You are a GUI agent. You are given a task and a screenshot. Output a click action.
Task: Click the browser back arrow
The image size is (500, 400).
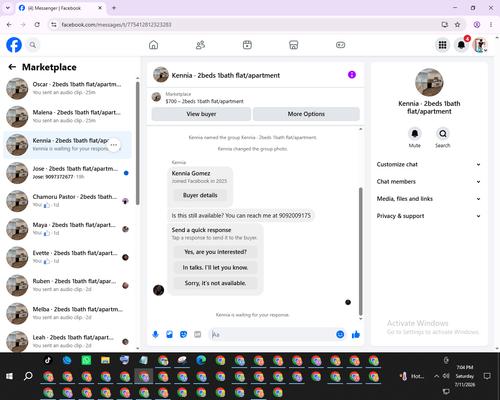[x=9, y=25]
